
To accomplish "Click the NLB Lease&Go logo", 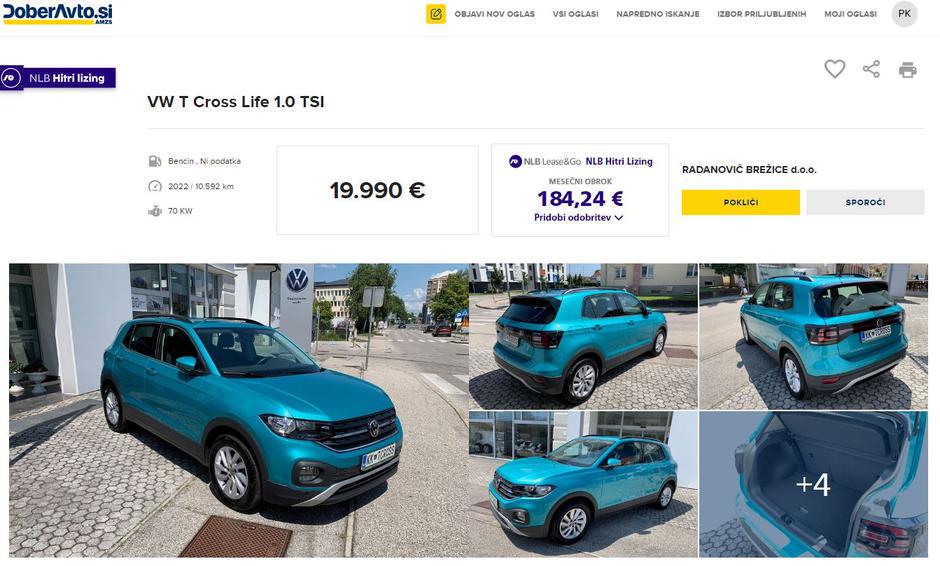I will [545, 161].
